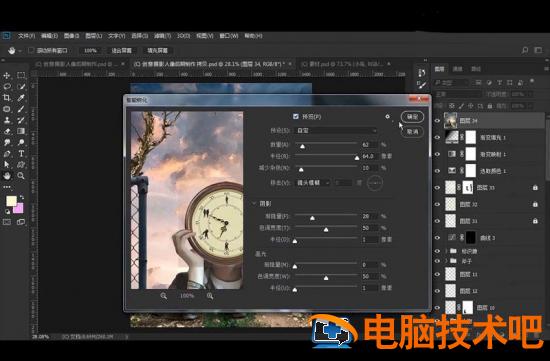Screen dimensions: 550x361
Task: Toggle the 预览 Preview checkbox
Action: [296, 116]
